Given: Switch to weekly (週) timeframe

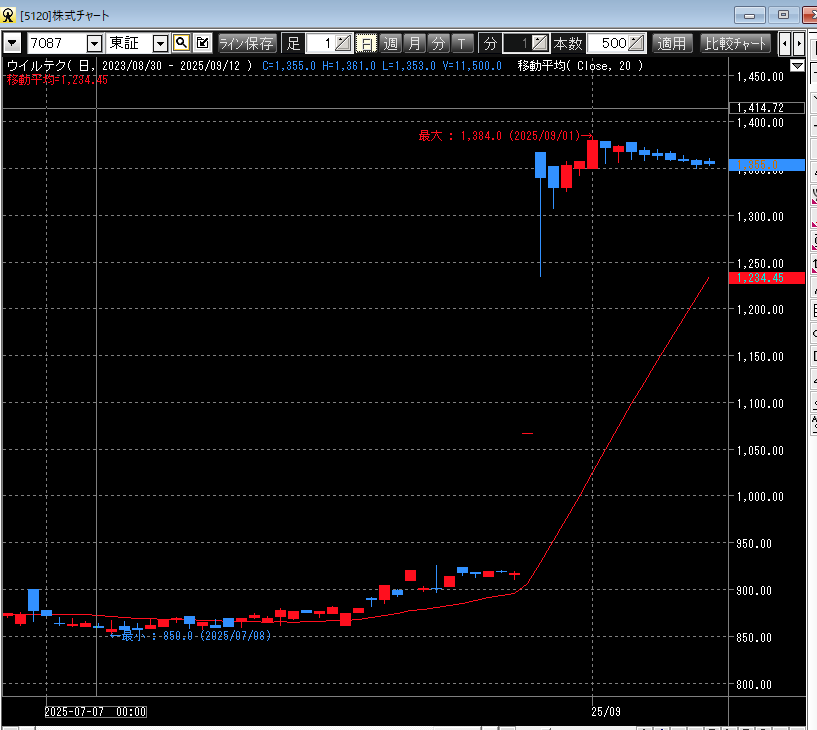Looking at the screenshot, I should coord(390,43).
